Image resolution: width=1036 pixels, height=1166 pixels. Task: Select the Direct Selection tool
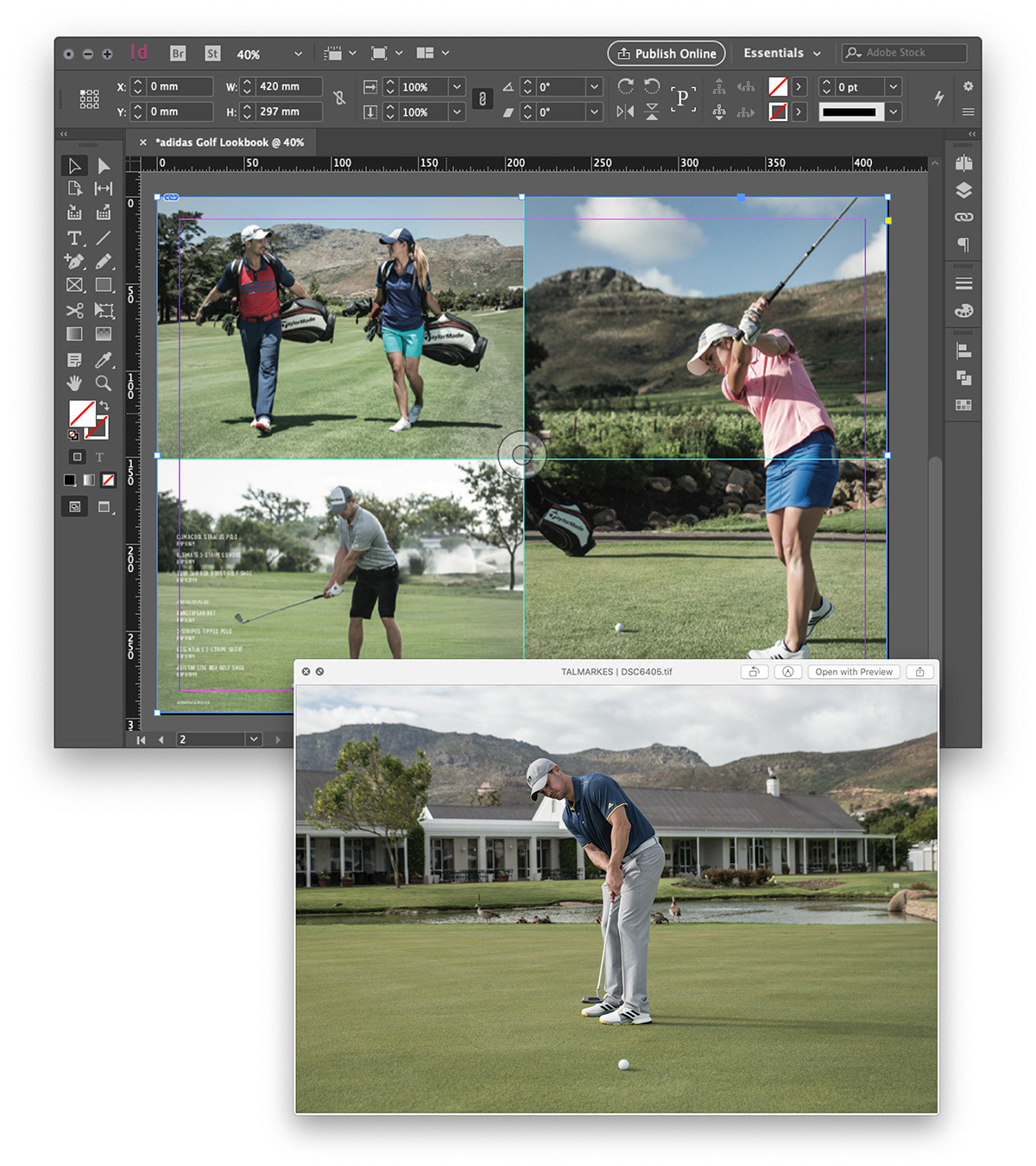click(x=104, y=166)
